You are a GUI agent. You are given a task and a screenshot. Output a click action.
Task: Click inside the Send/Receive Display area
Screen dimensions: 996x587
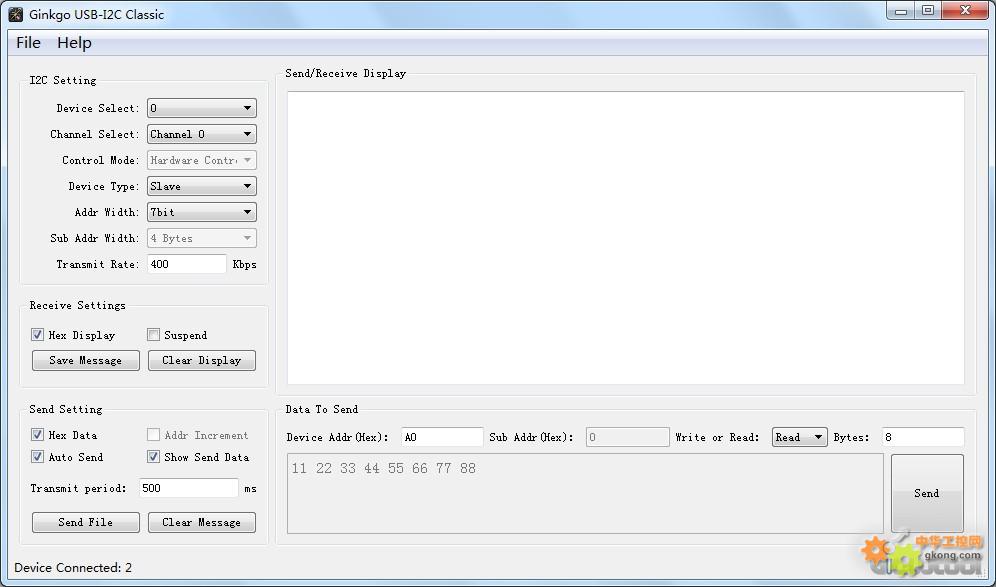tap(626, 238)
